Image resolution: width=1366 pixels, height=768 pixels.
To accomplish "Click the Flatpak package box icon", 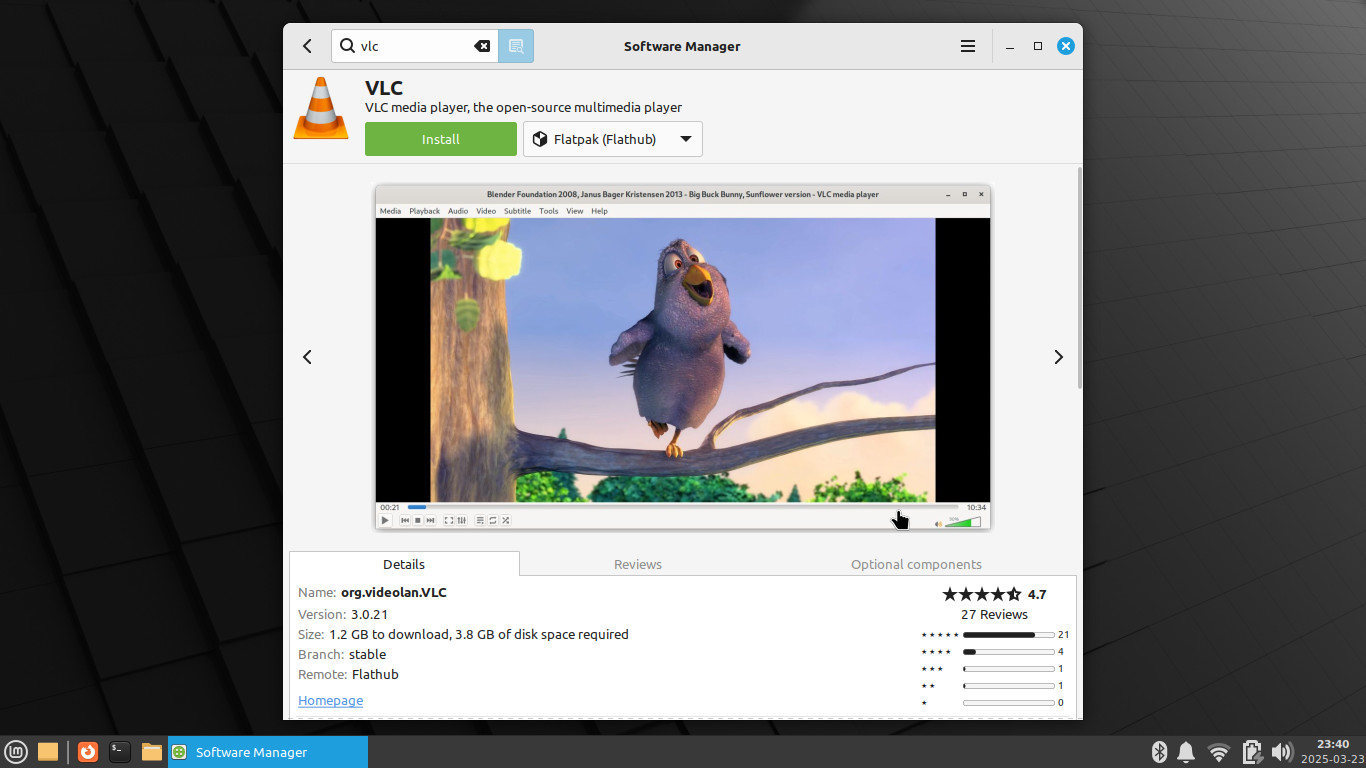I will click(x=540, y=139).
